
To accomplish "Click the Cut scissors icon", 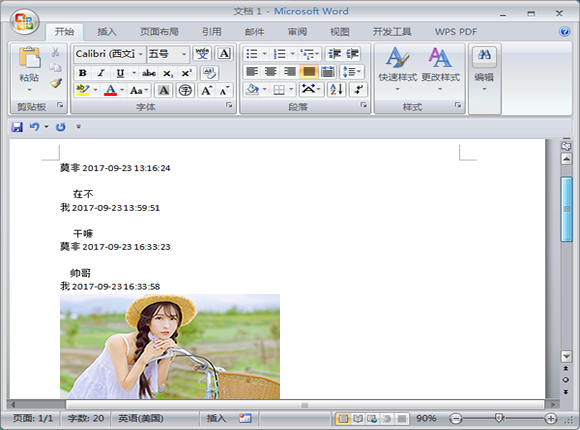I will point(55,52).
